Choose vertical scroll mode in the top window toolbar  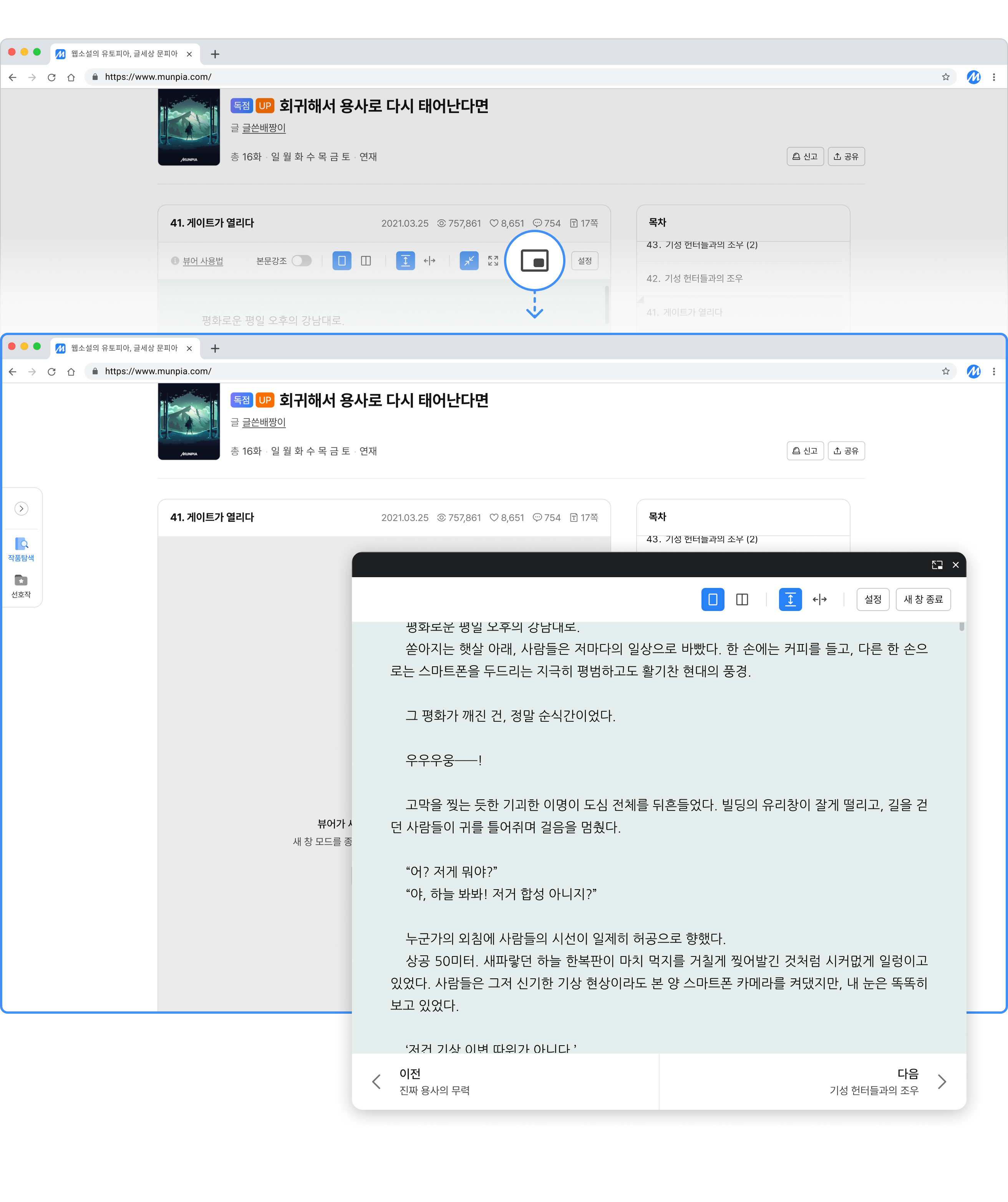pos(406,261)
